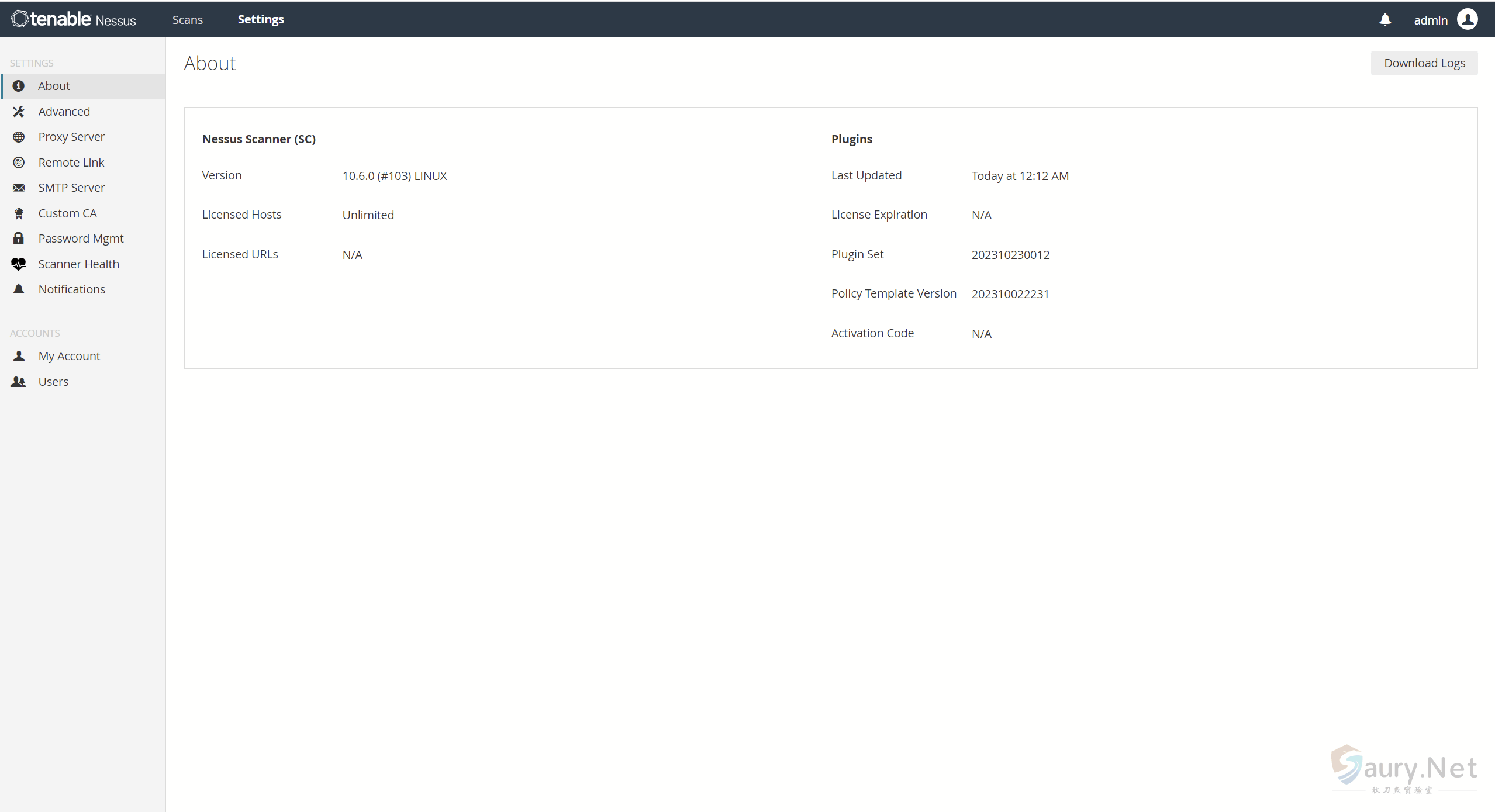Click version value 10.6.0 (#103) LINUX
The width and height of the screenshot is (1495, 812).
395,176
